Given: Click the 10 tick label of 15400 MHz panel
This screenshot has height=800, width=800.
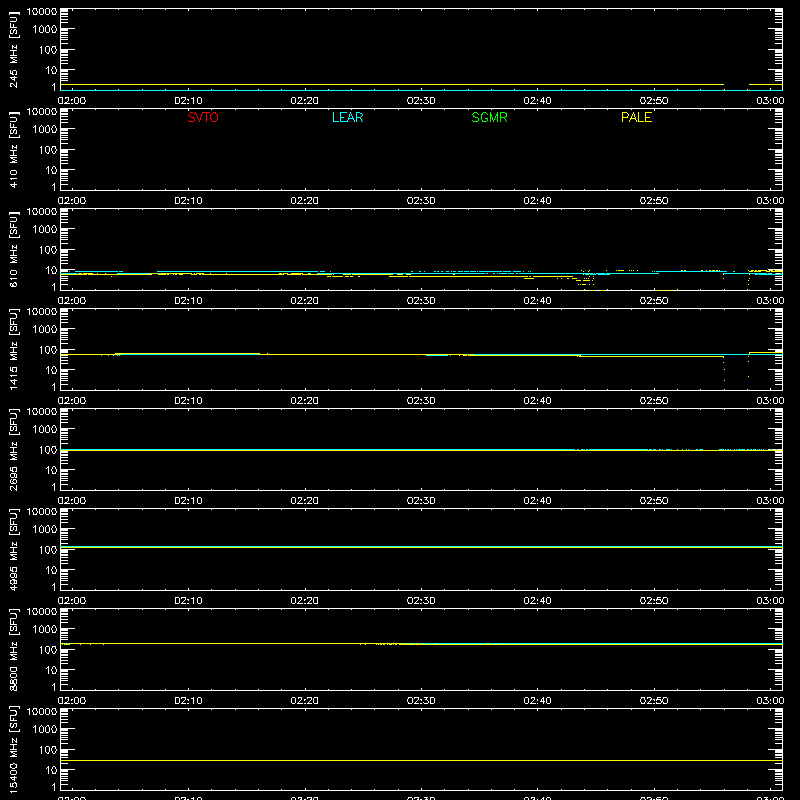Looking at the screenshot, I should [51, 770].
